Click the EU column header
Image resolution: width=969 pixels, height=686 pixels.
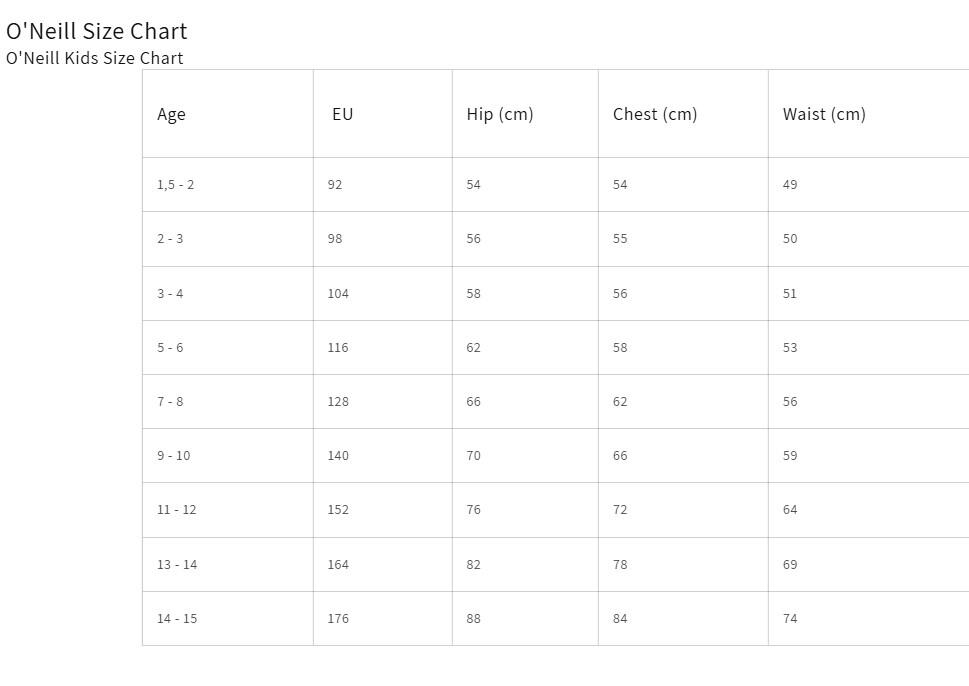(x=383, y=114)
